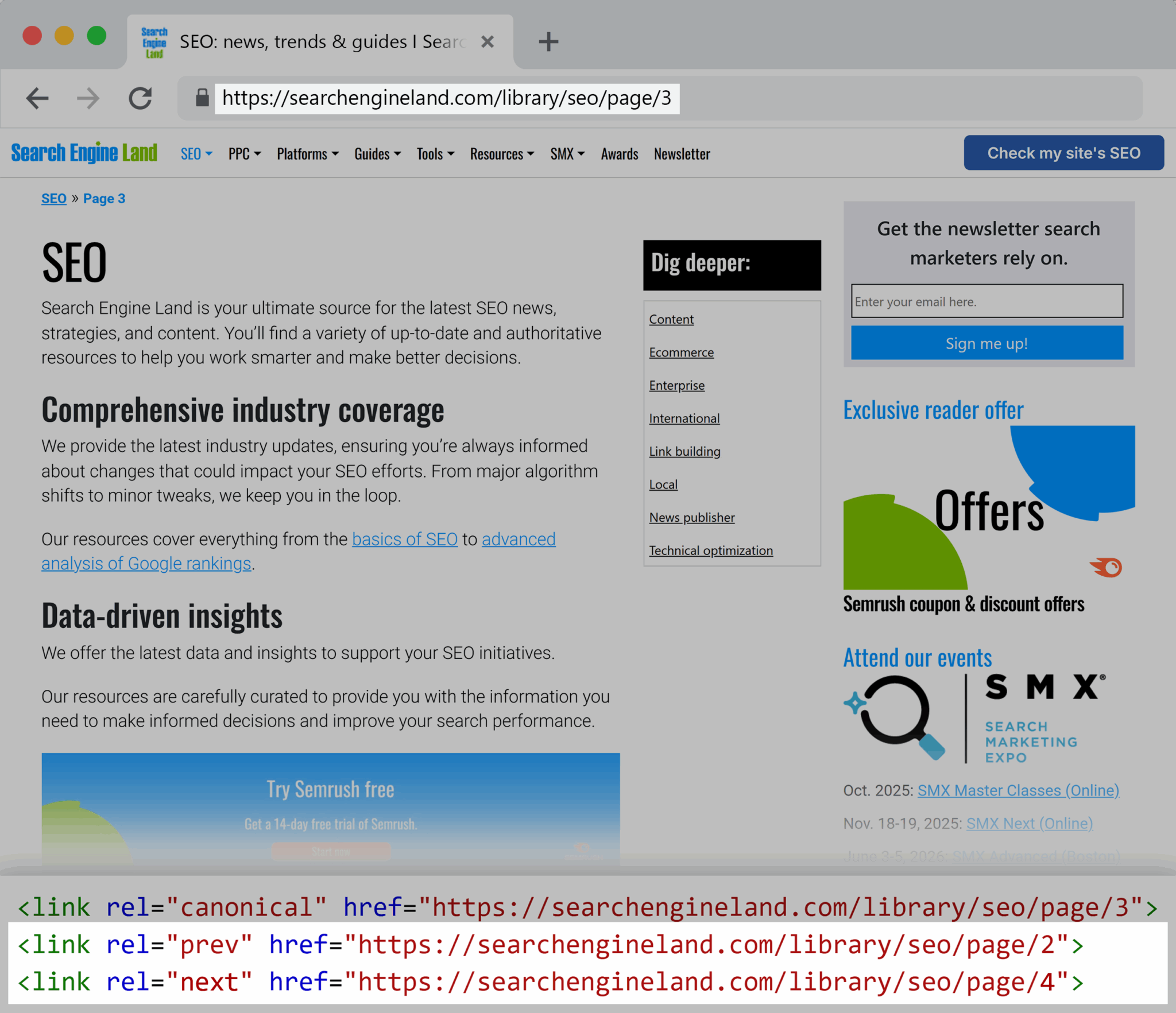This screenshot has width=1176, height=1013.
Task: Open the News publisher link
Action: pyautogui.click(x=692, y=517)
